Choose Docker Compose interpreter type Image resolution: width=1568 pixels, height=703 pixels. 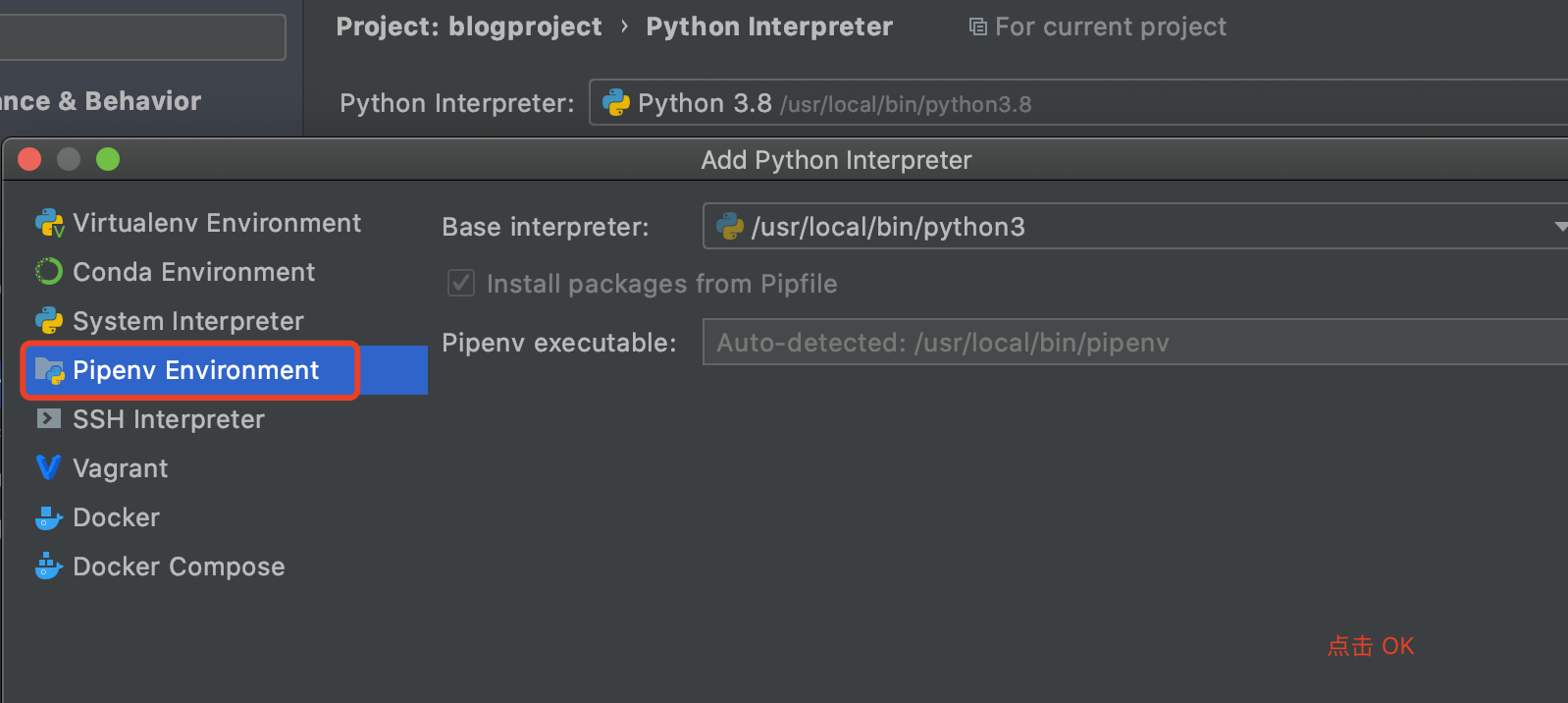click(x=179, y=567)
